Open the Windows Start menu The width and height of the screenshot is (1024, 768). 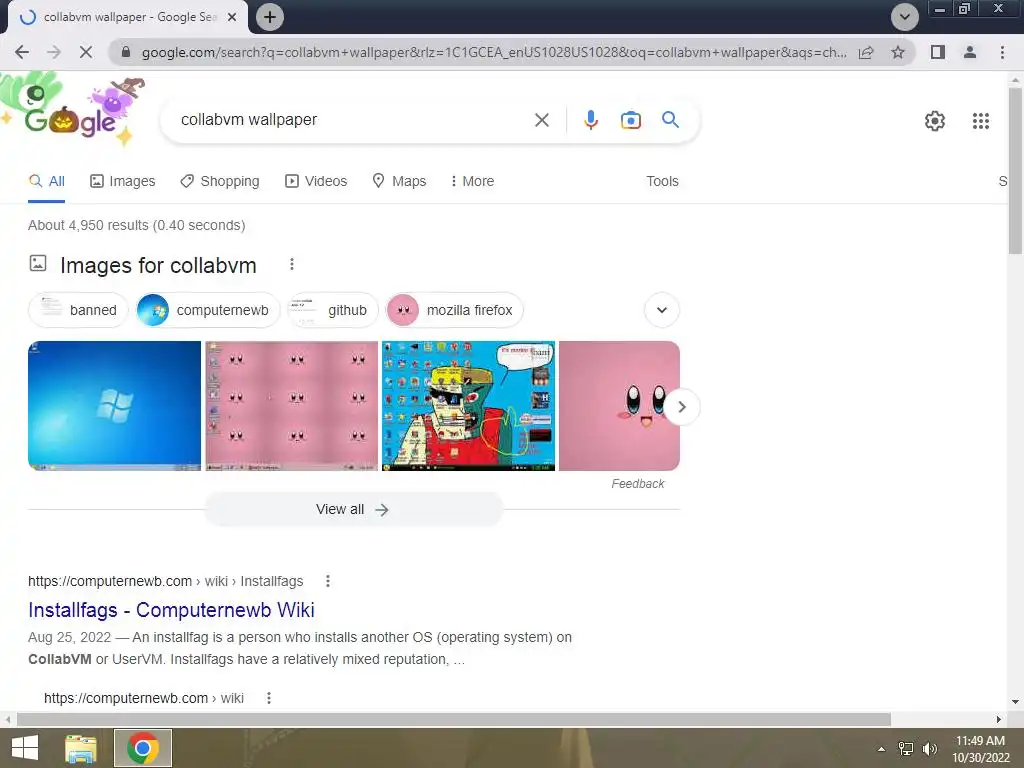pos(25,748)
